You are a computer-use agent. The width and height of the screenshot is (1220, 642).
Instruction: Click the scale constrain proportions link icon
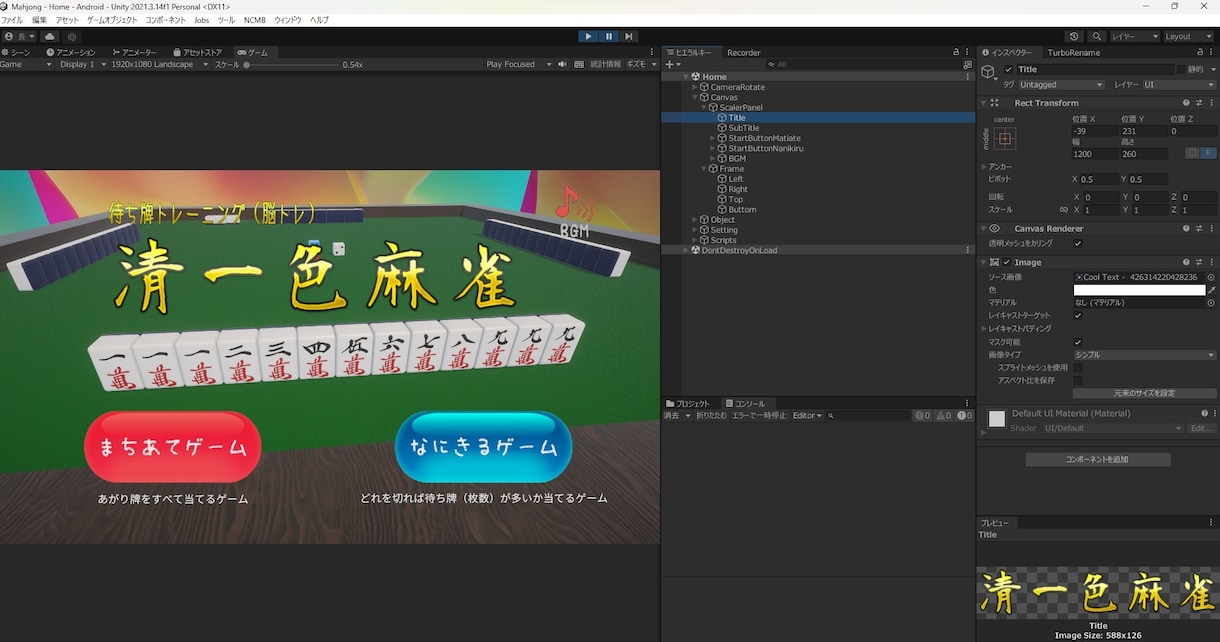(x=1063, y=210)
